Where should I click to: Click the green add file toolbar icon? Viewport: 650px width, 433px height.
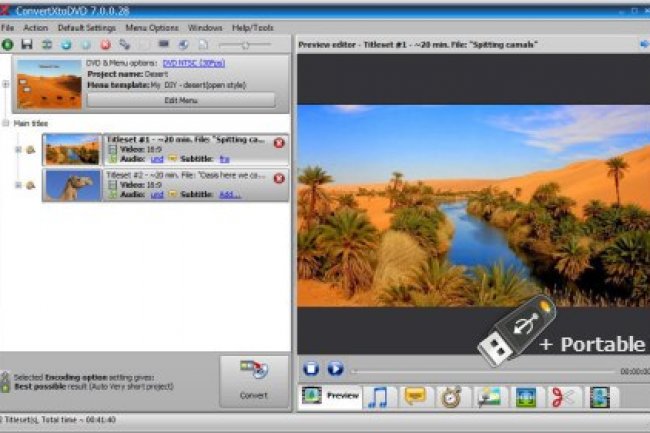click(8, 45)
